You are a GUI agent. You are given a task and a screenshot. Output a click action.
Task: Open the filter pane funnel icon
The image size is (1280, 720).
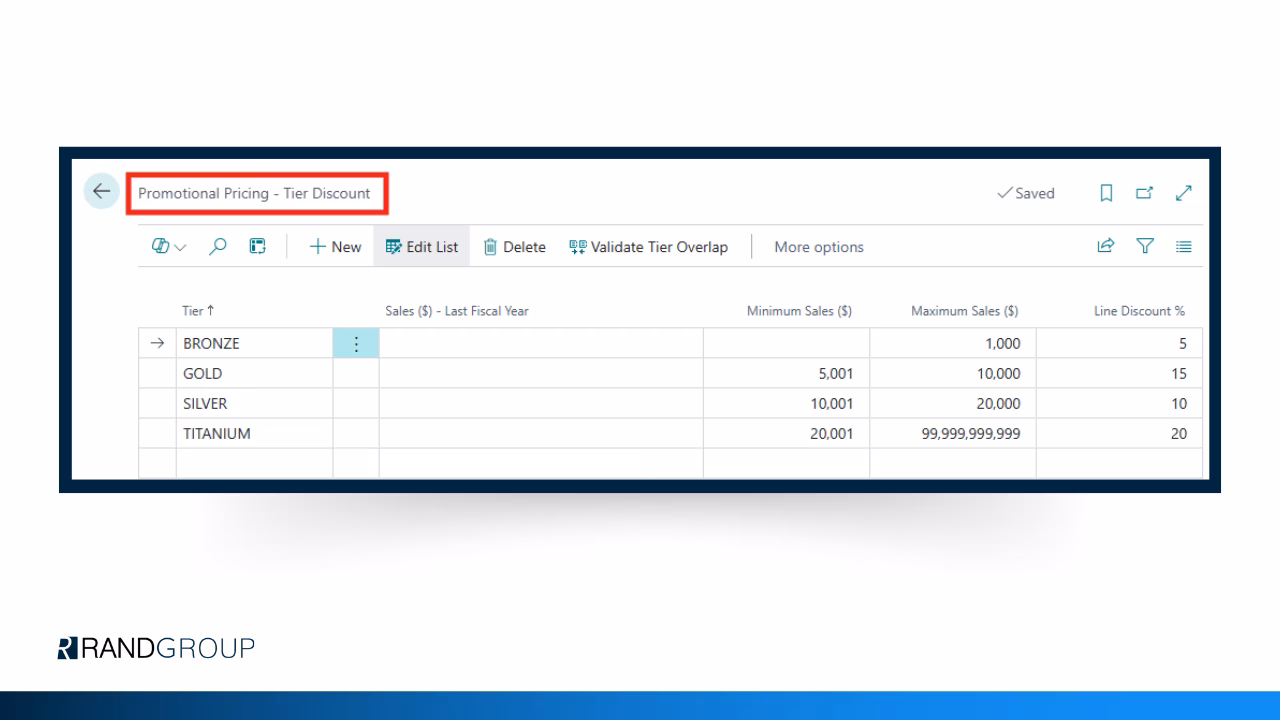(x=1145, y=246)
